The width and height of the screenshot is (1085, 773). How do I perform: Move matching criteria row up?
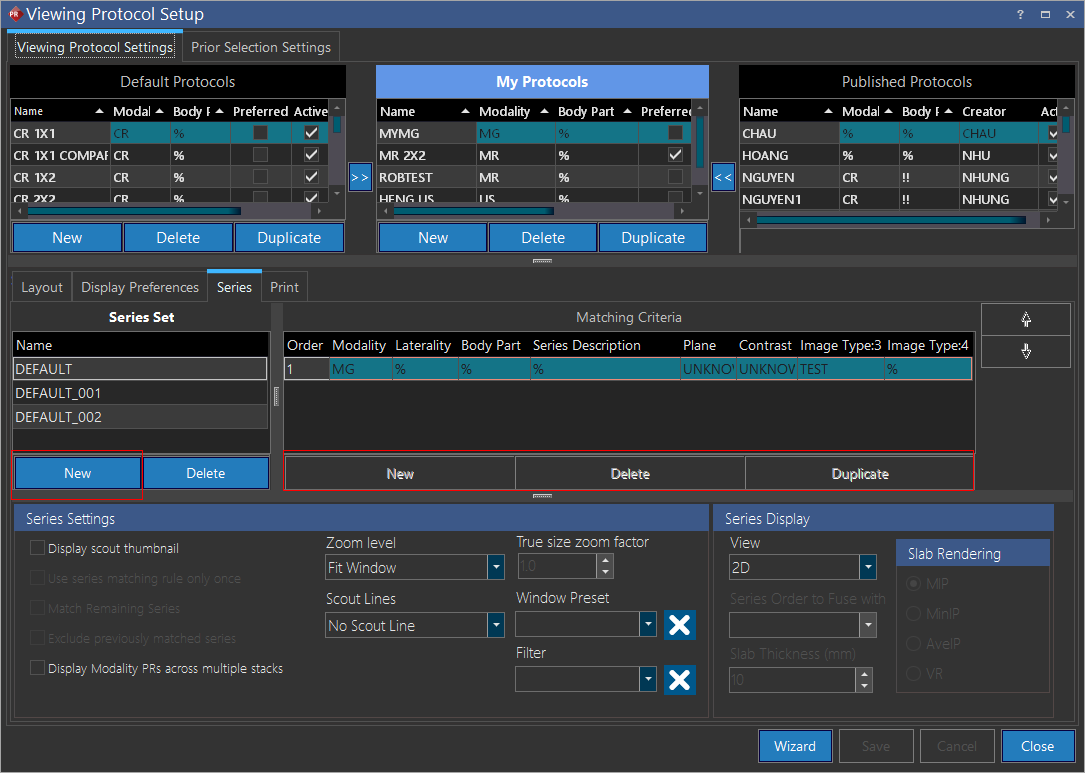coord(1026,320)
